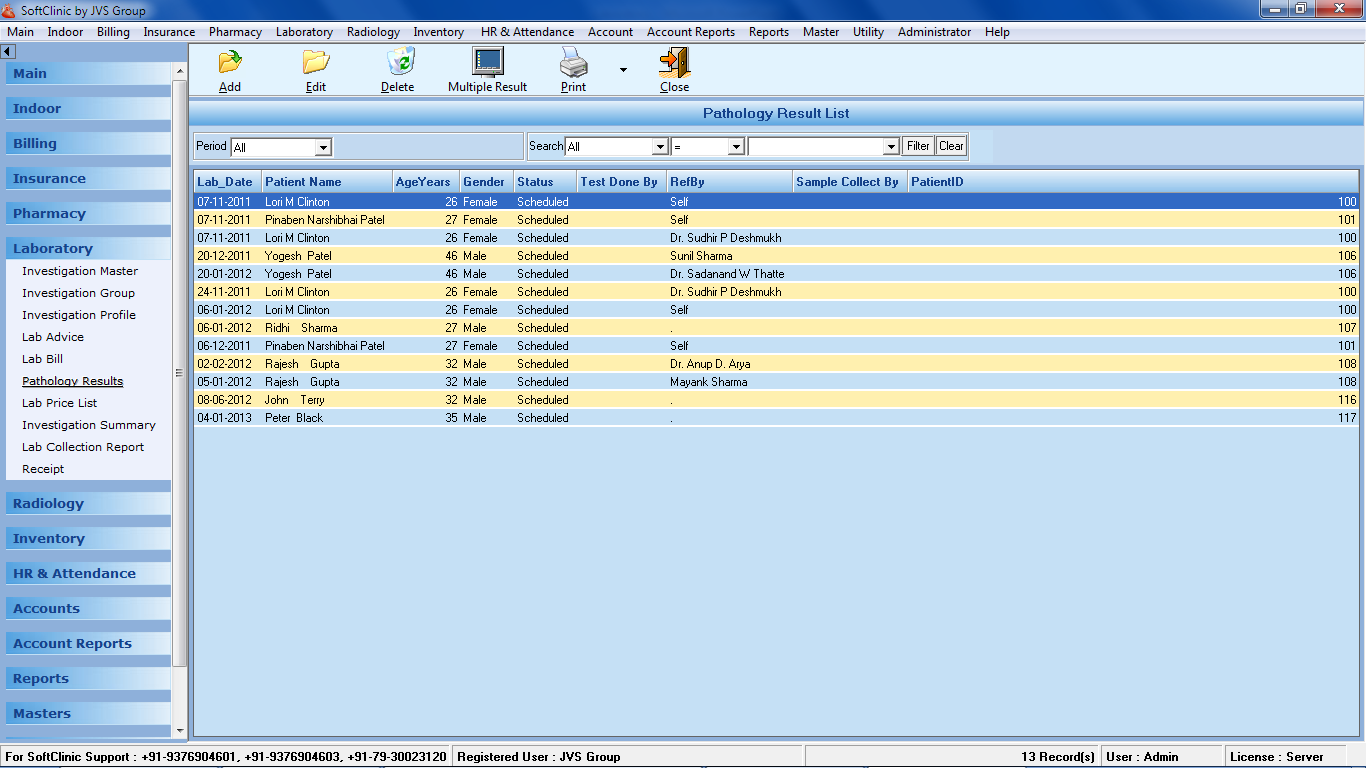
Task: Click the Edit folder icon
Action: click(x=316, y=63)
